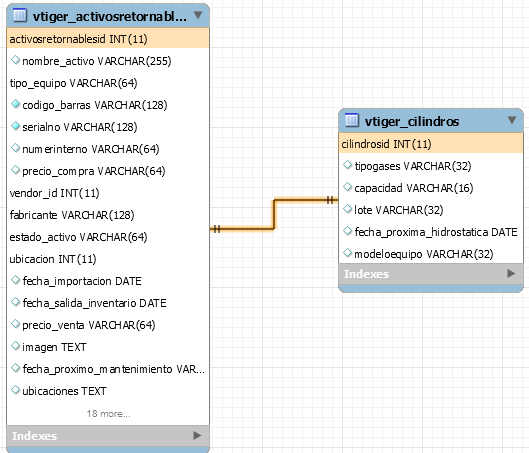
Task: Collapse the vtiger_activosretornables table columns
Action: coord(198,15)
